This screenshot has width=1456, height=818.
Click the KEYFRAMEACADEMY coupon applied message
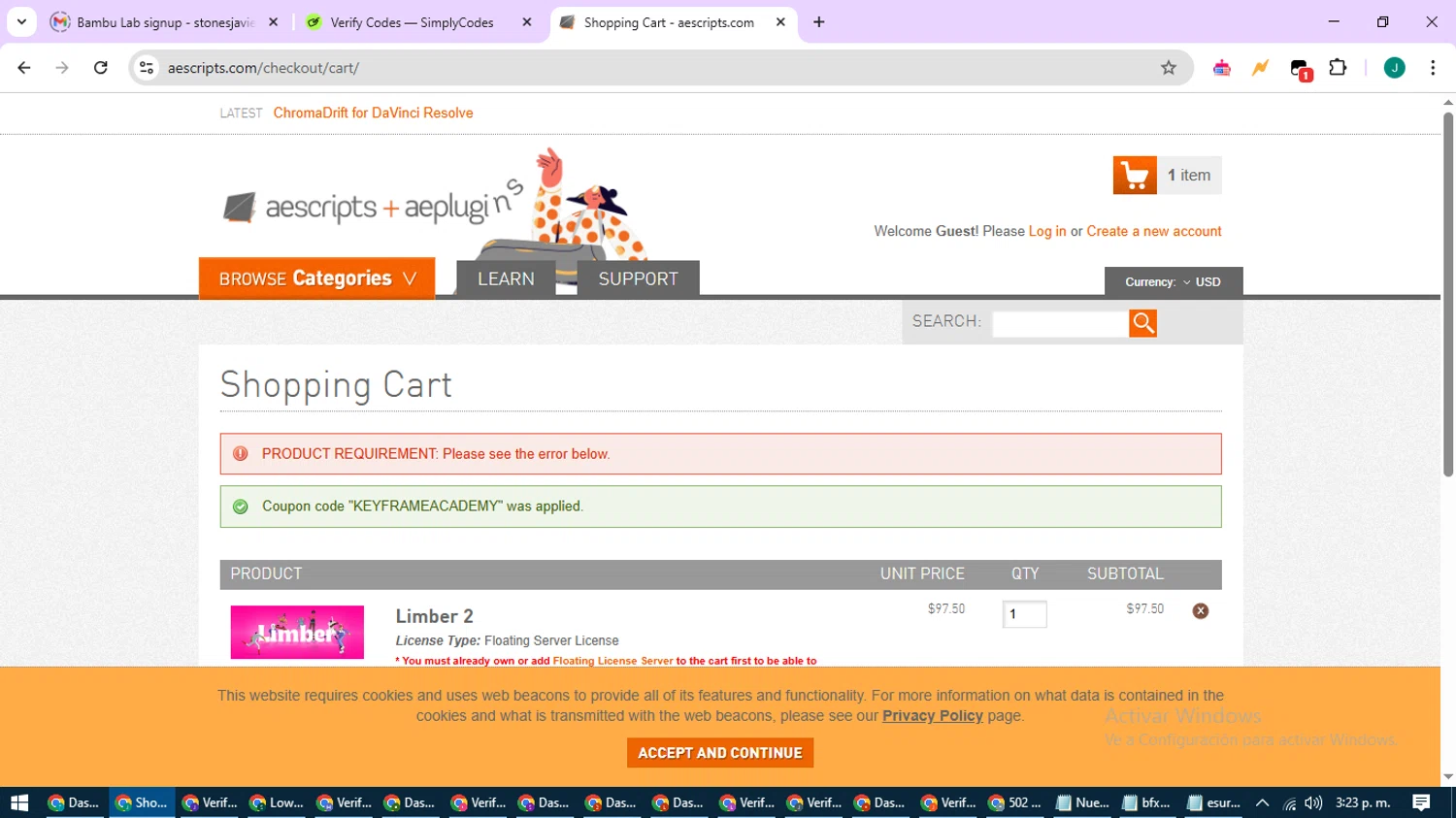coord(720,507)
